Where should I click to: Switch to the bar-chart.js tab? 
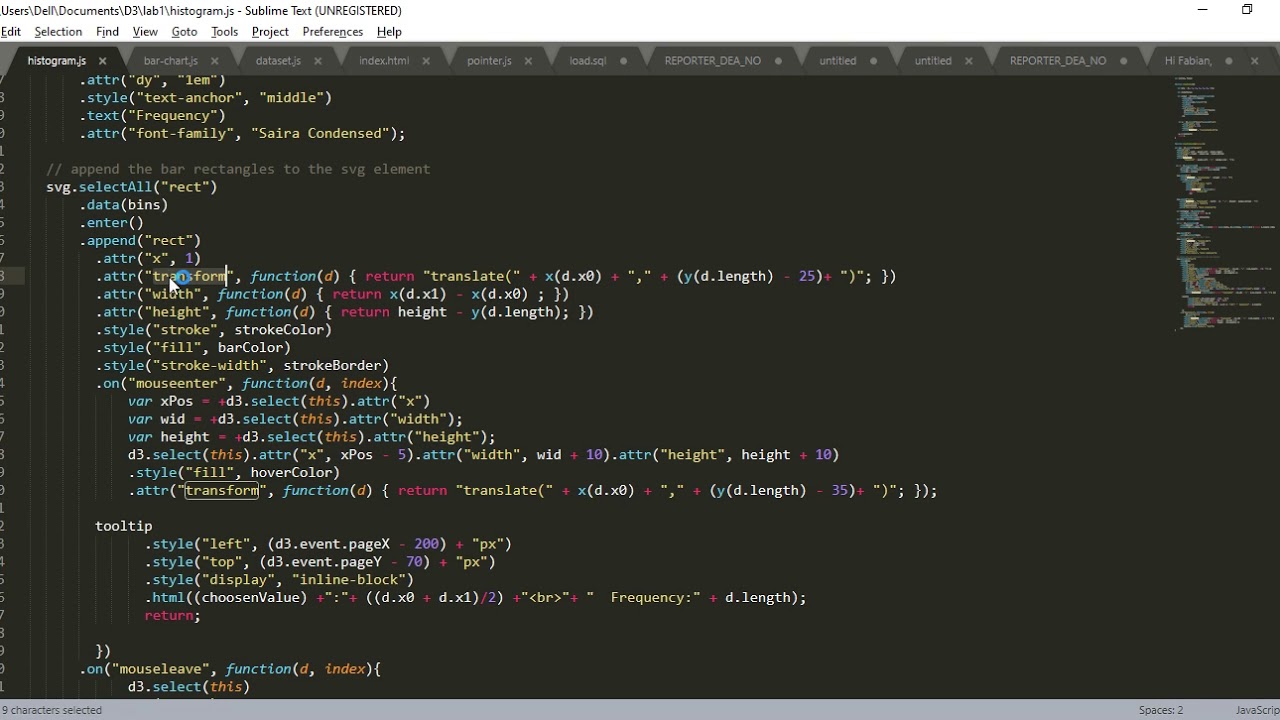[170, 61]
